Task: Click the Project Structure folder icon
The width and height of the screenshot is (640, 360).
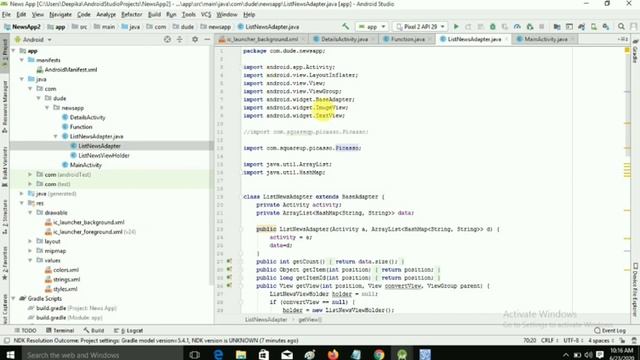Action: (x=557, y=27)
